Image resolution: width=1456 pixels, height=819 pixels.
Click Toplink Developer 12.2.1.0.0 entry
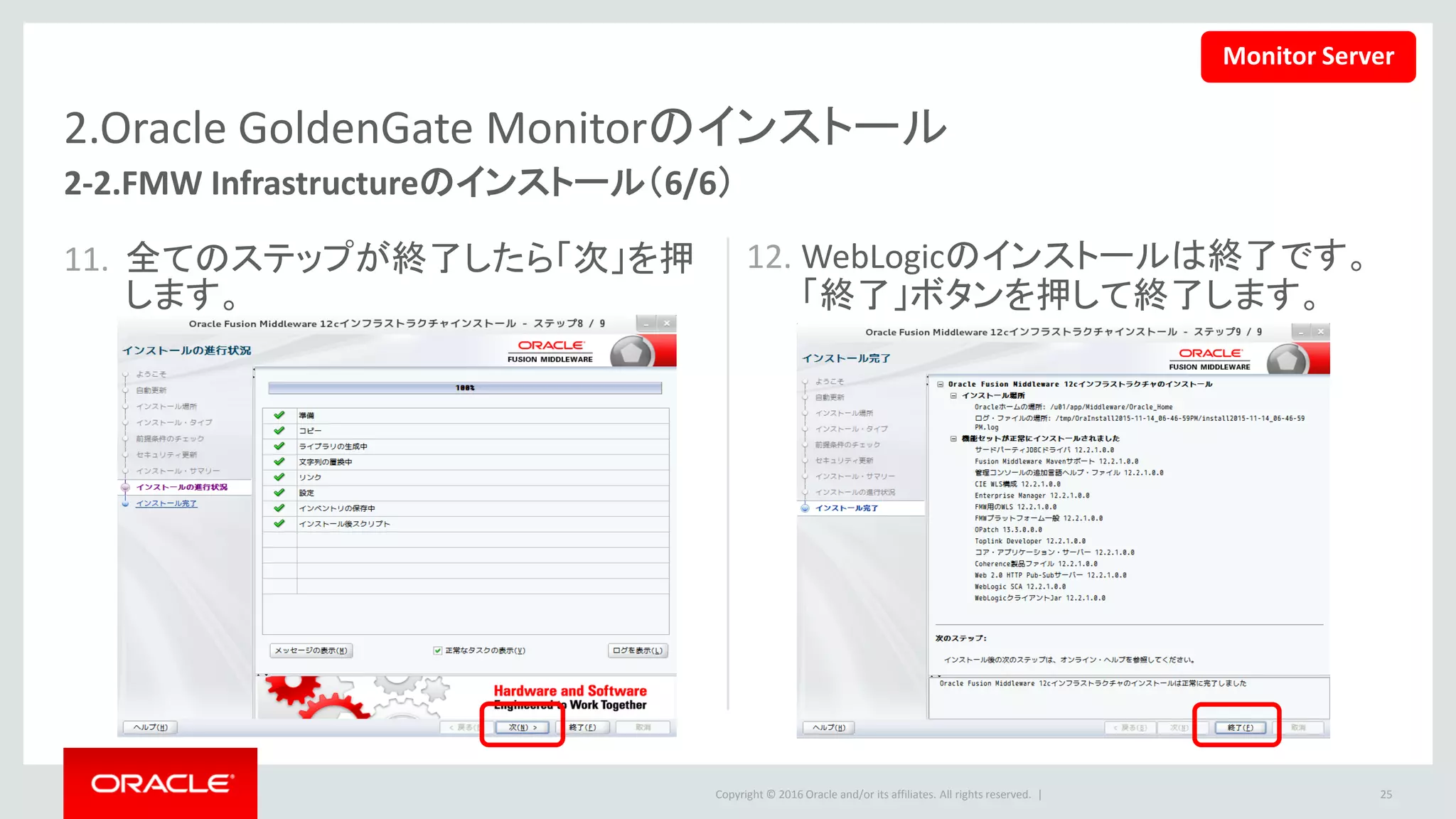pos(1030,541)
